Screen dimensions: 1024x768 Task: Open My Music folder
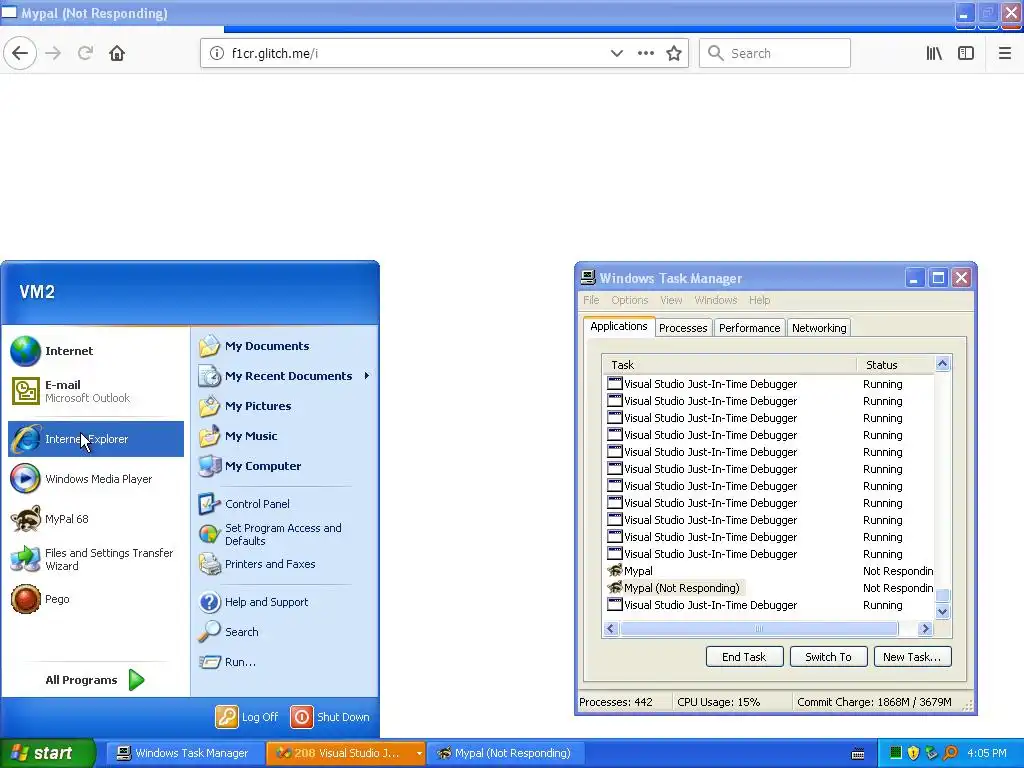click(285, 436)
